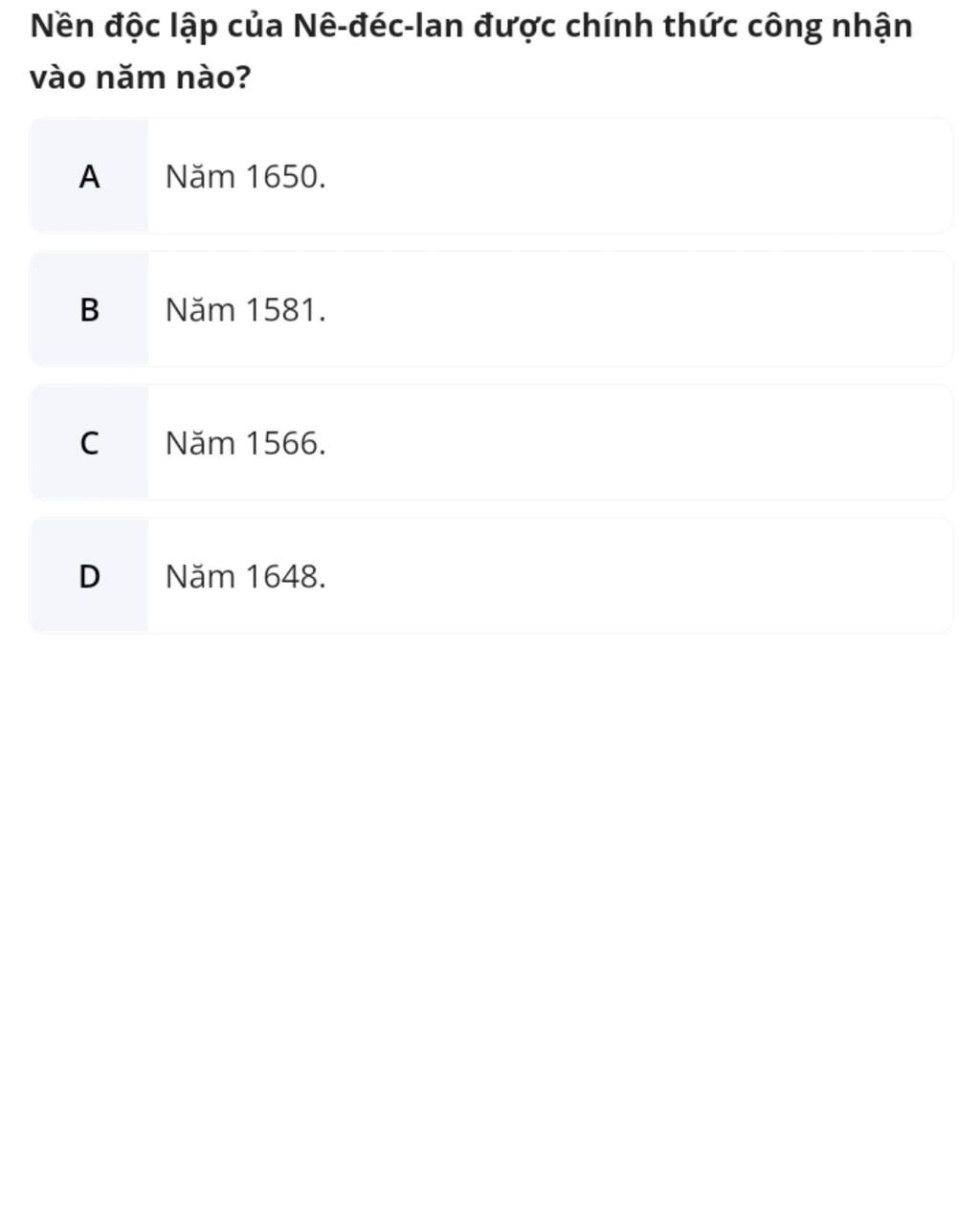Image resolution: width=980 pixels, height=1223 pixels.
Task: Click the phrase vào năm nào? in question
Action: click(x=140, y=78)
